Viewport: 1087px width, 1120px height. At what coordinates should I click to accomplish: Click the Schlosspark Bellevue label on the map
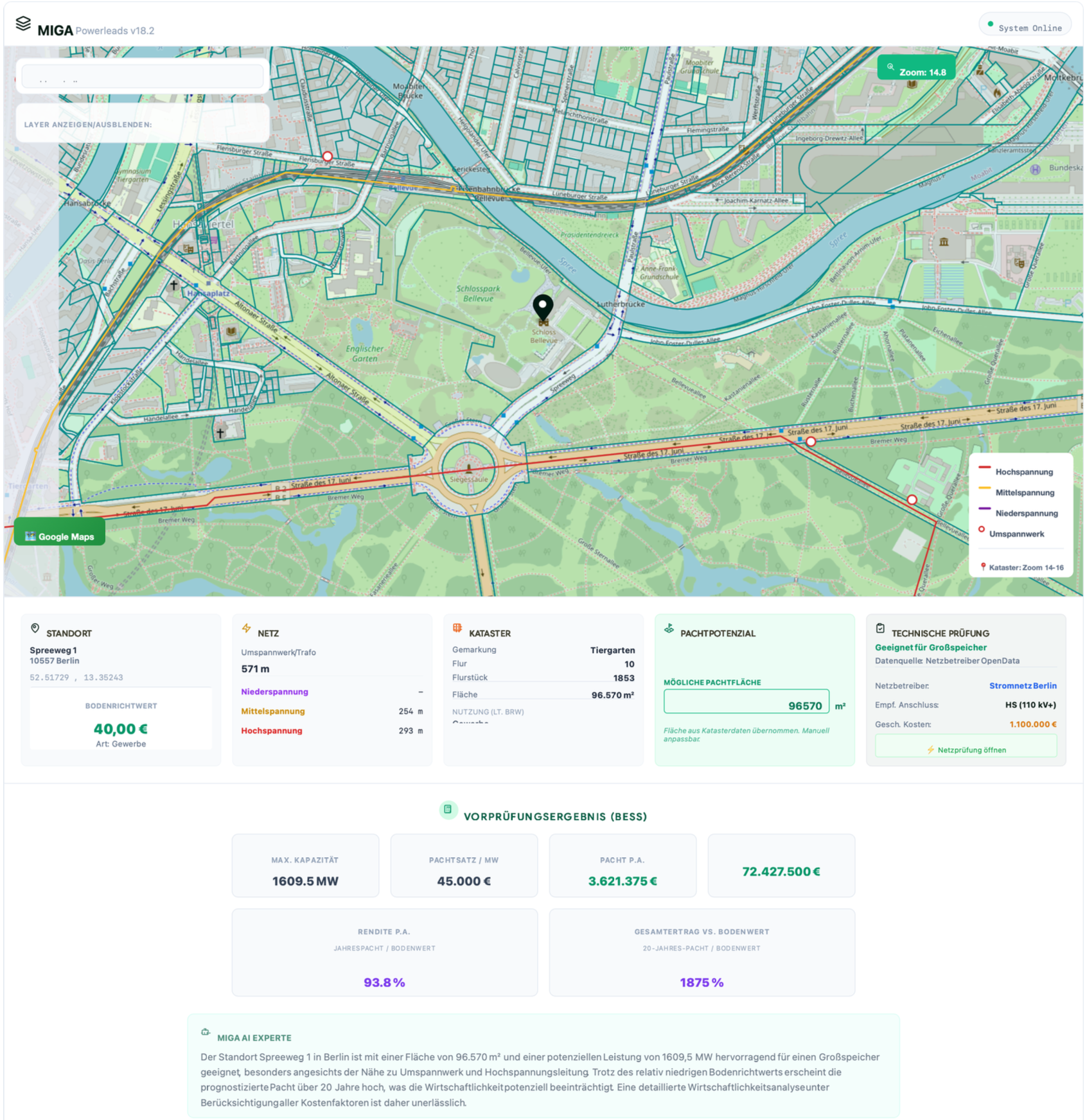[x=478, y=293]
